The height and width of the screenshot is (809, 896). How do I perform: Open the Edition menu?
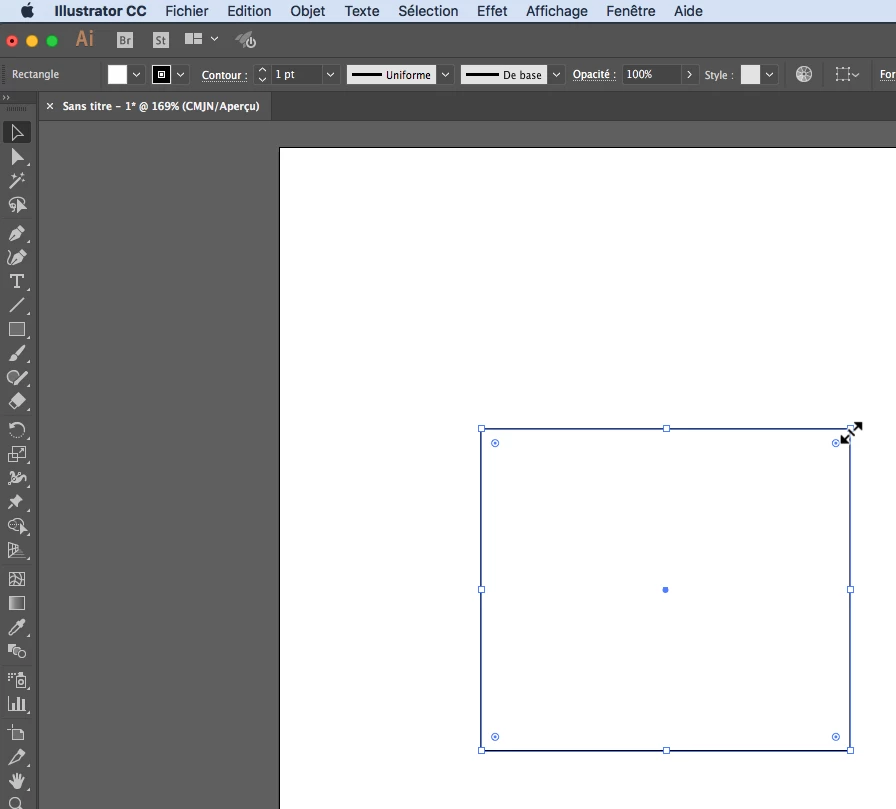(x=249, y=11)
